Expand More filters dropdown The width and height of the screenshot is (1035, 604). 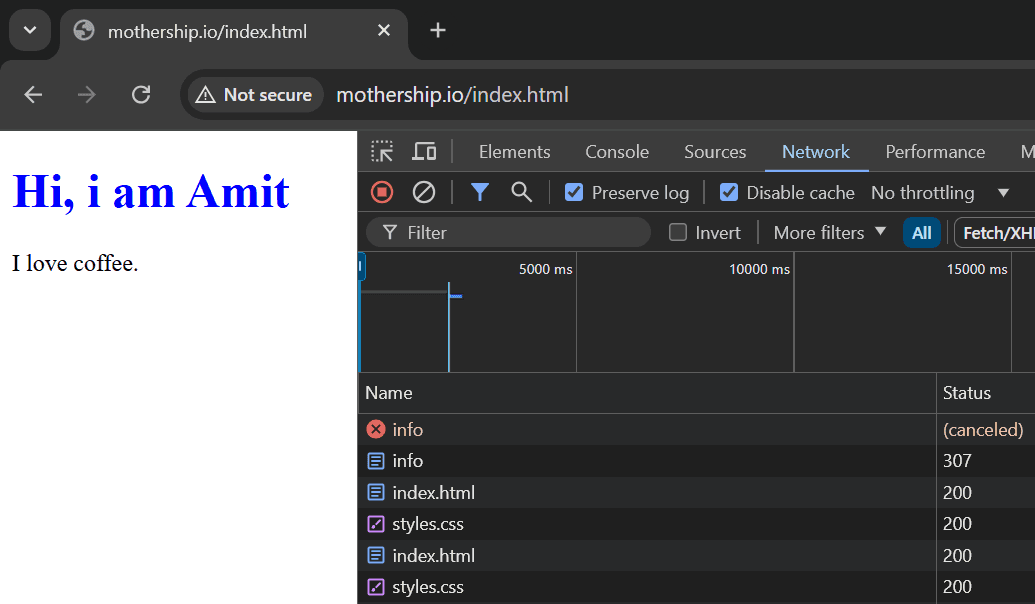829,232
